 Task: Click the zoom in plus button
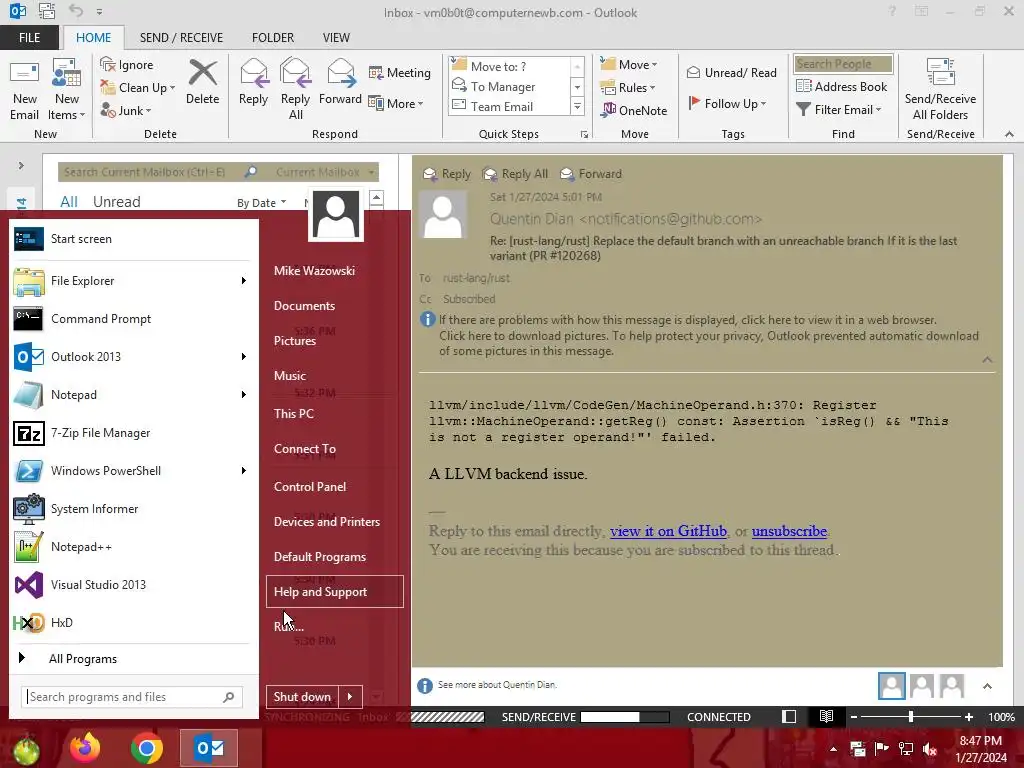pos(969,716)
